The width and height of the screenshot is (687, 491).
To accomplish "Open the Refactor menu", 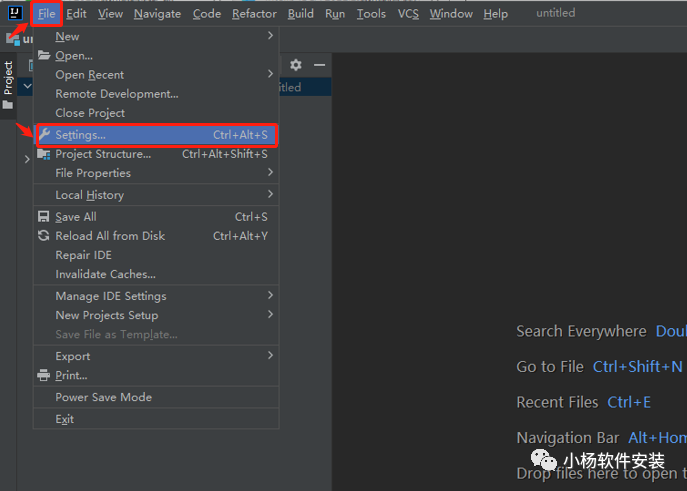I will [254, 14].
